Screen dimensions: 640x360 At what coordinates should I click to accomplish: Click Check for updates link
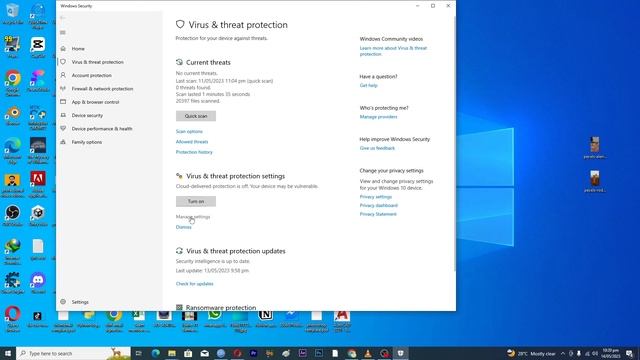tap(195, 284)
